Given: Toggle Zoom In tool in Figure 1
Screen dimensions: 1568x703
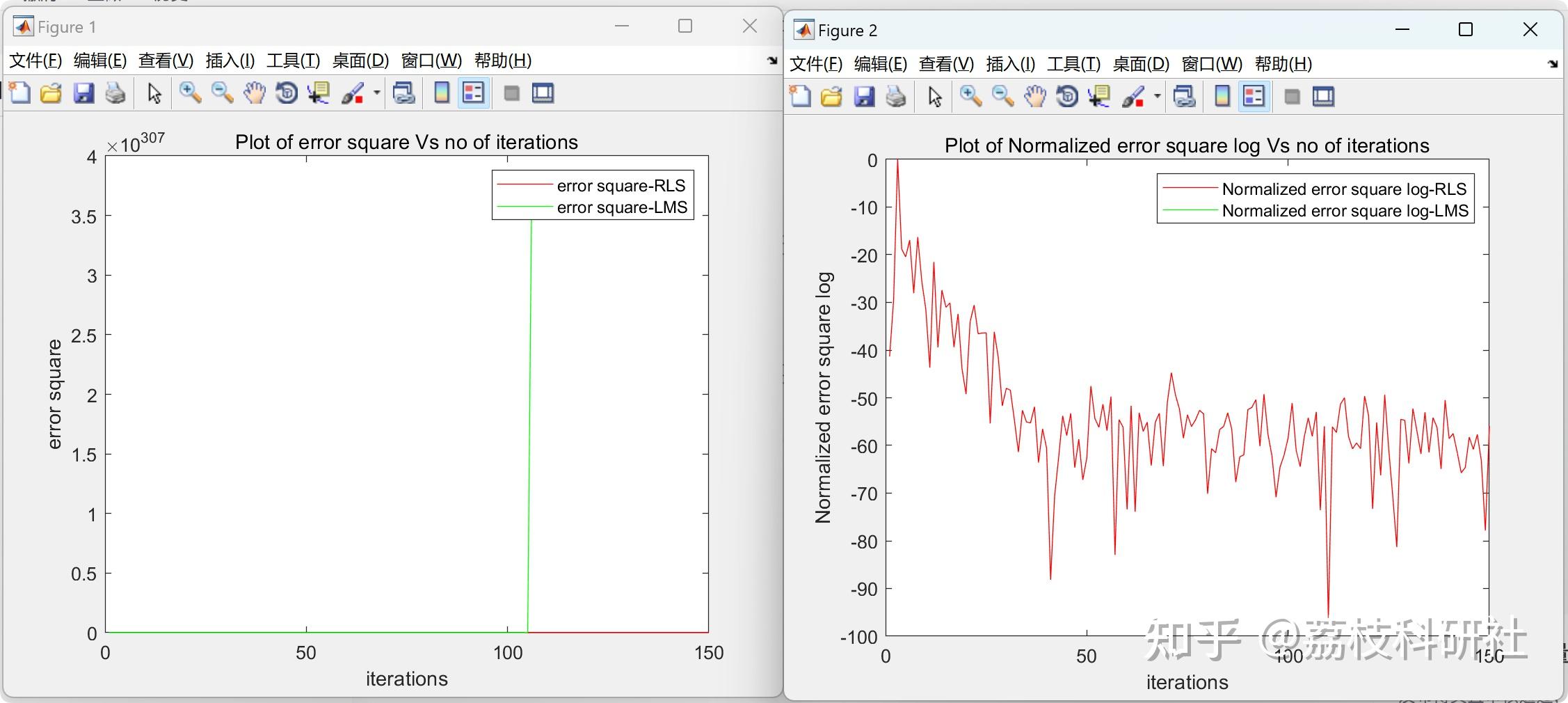Looking at the screenshot, I should click(190, 93).
